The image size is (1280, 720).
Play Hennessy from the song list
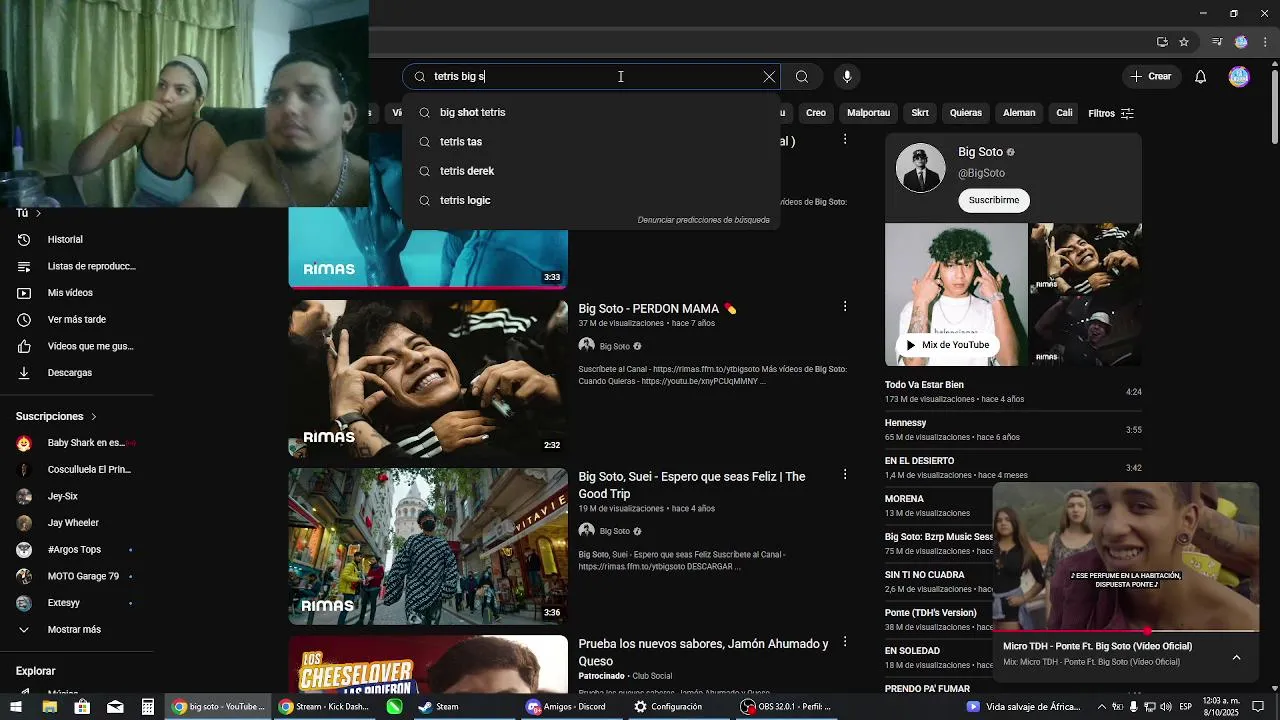pos(1013,430)
